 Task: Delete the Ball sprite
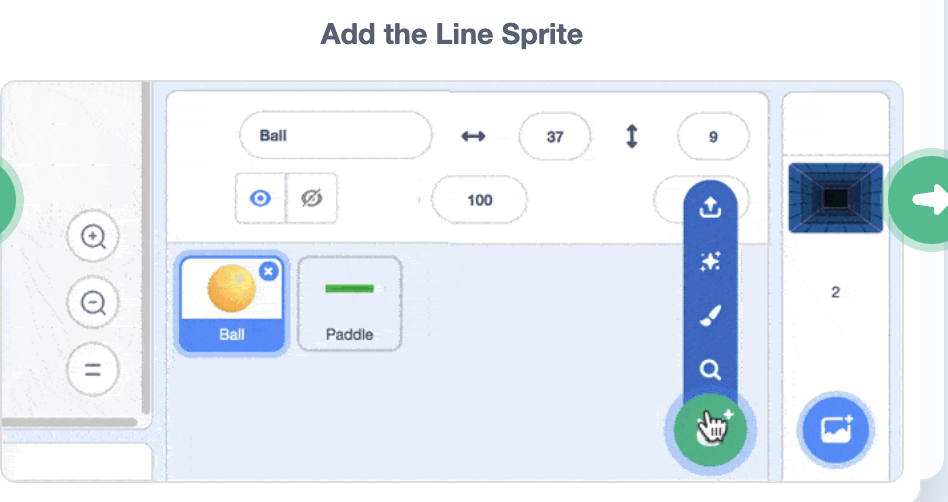click(268, 271)
